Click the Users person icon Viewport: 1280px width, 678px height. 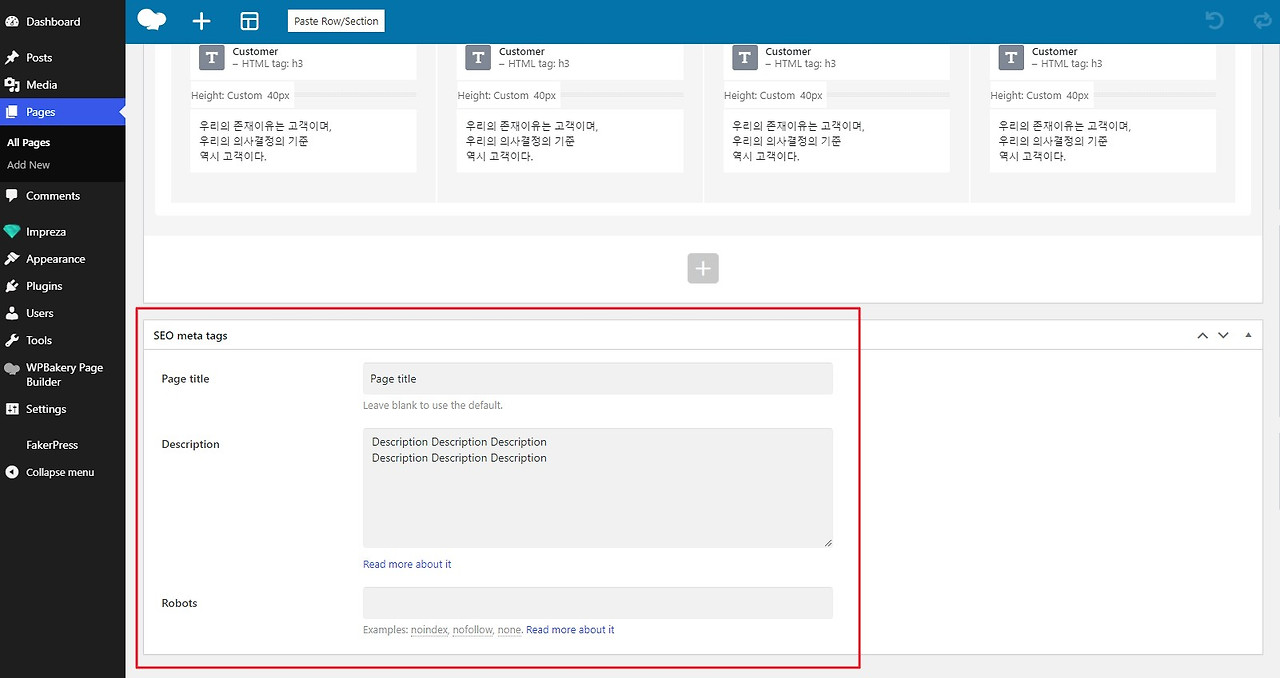point(12,313)
